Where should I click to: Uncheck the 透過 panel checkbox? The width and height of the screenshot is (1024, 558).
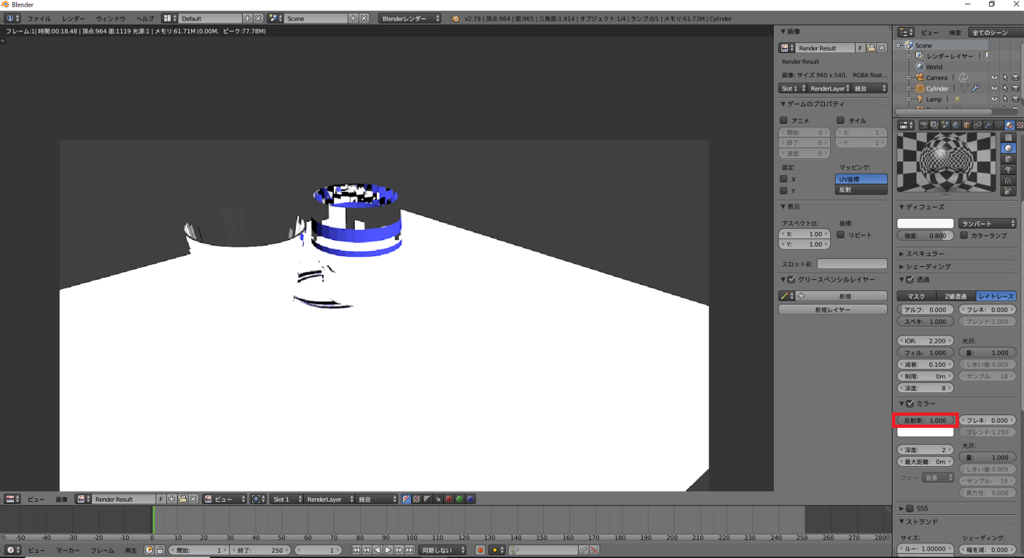[x=910, y=280]
